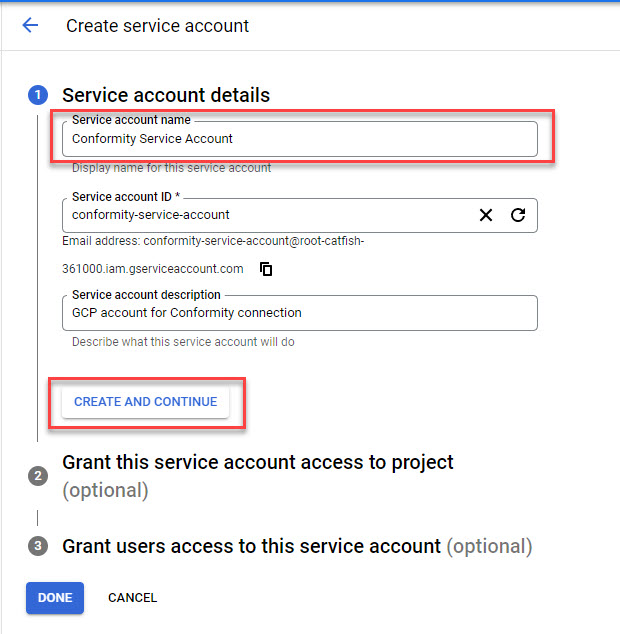Click into the Service account ID field
620x634 pixels.
(x=270, y=215)
